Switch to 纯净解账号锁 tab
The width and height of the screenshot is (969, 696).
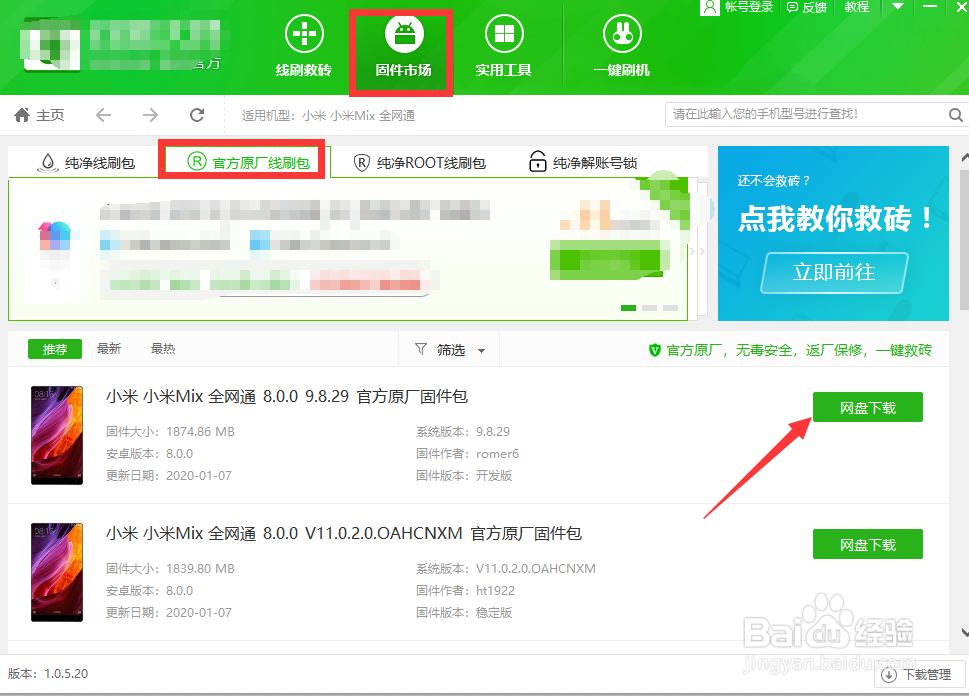[x=583, y=163]
